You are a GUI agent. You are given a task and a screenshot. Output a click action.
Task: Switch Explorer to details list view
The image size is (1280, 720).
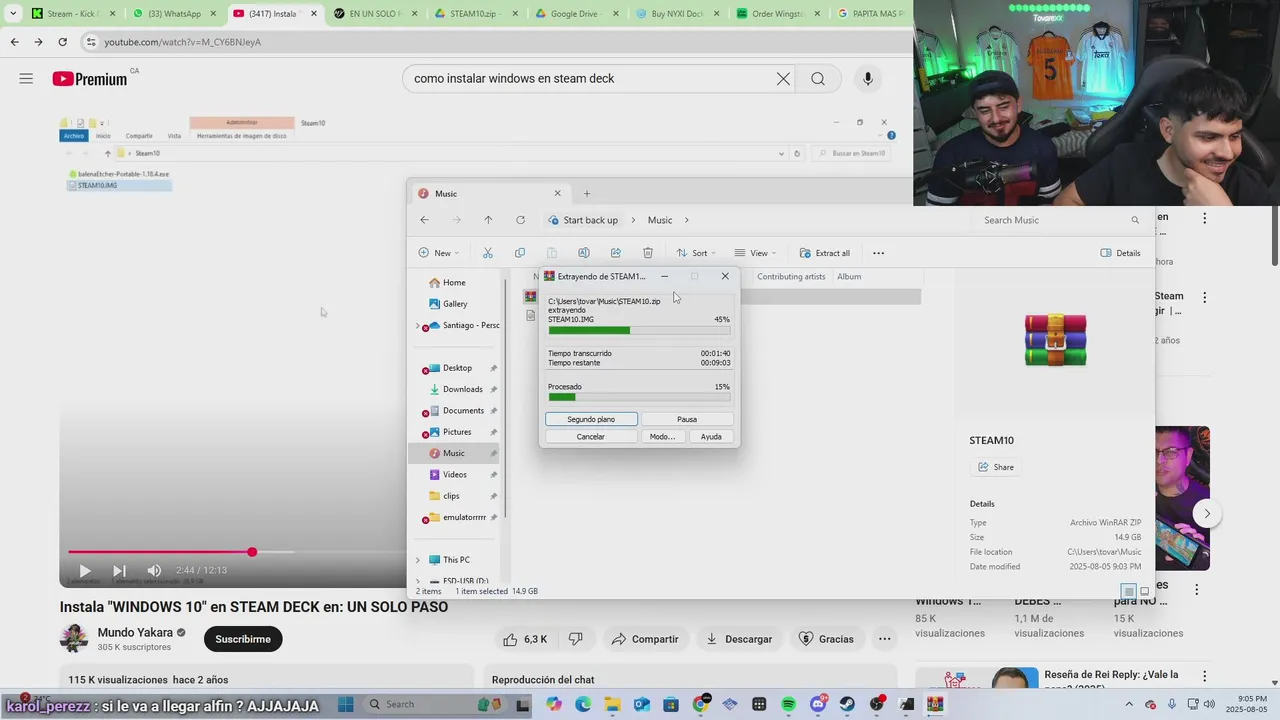[x=1128, y=591]
